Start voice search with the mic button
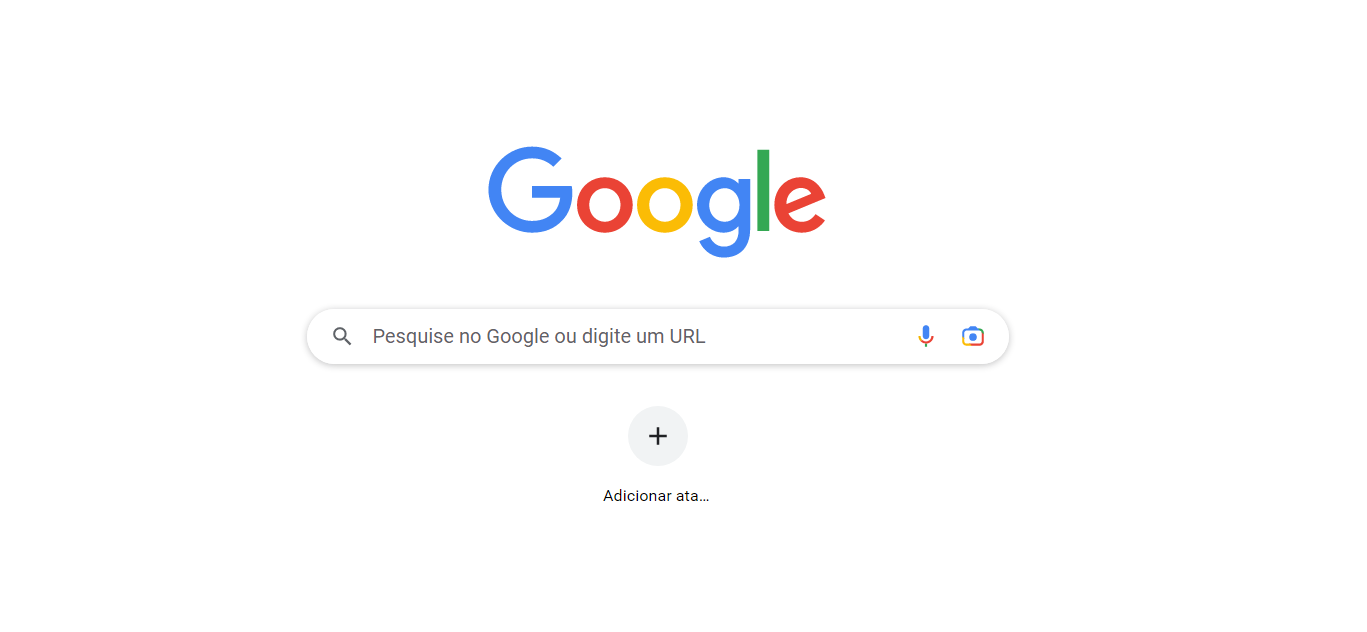 [x=926, y=336]
